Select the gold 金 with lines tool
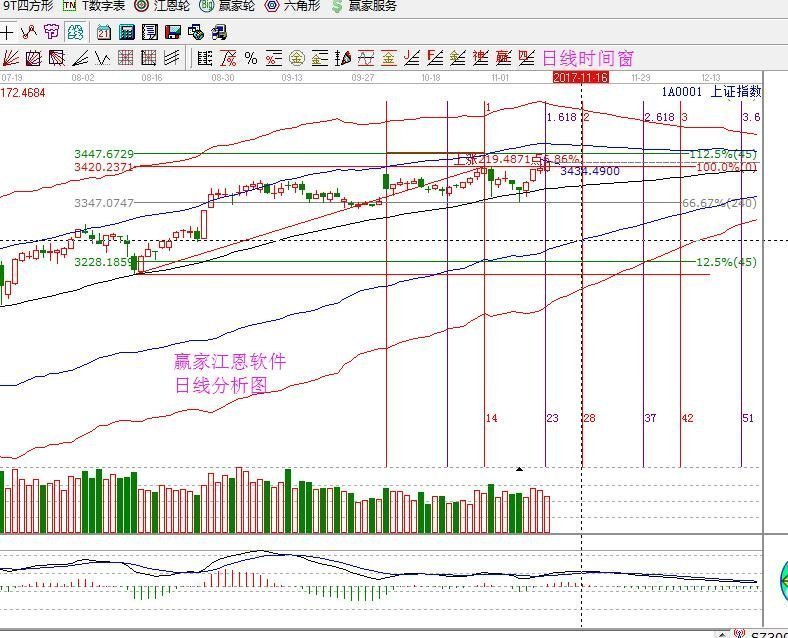The width and height of the screenshot is (788, 638). 320,58
